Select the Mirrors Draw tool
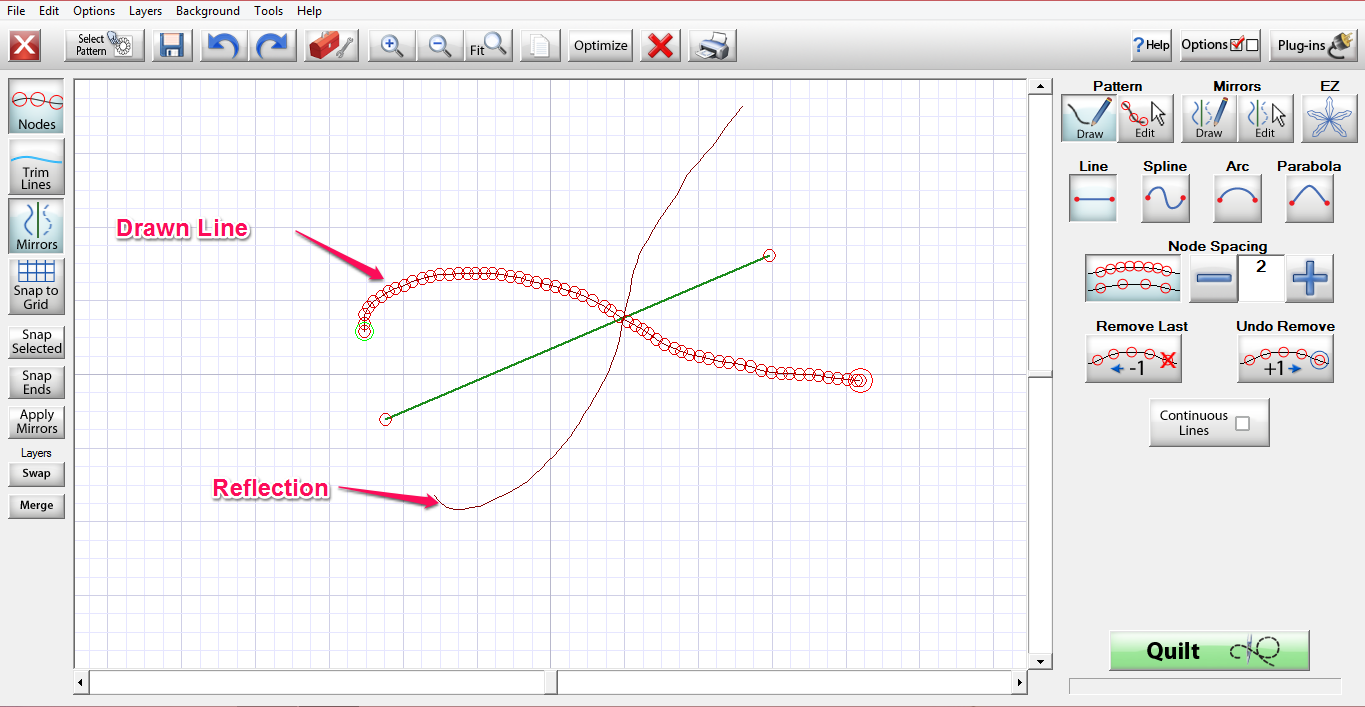Screen dimensions: 1365x707 click(1209, 119)
